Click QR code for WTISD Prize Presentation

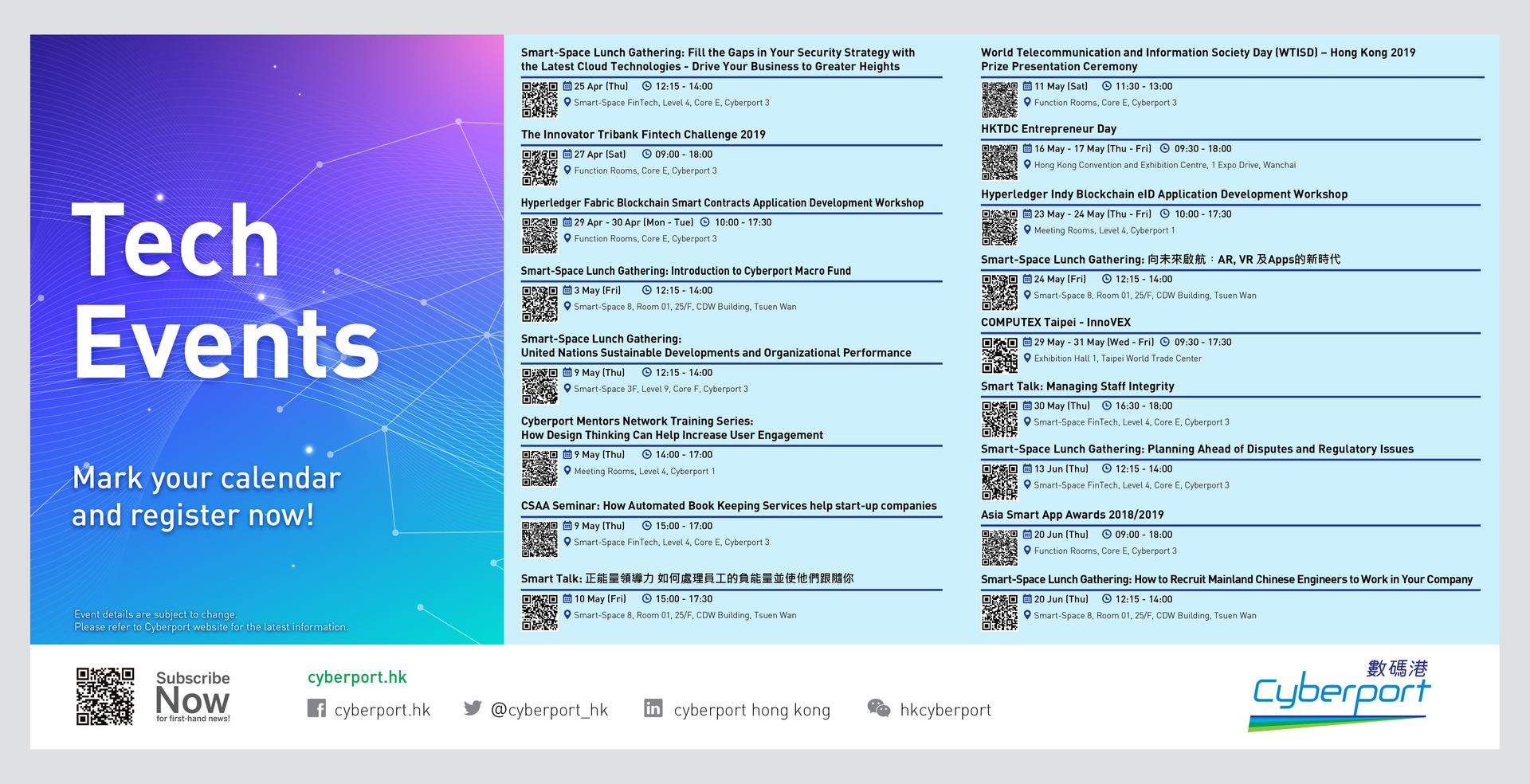click(x=999, y=100)
